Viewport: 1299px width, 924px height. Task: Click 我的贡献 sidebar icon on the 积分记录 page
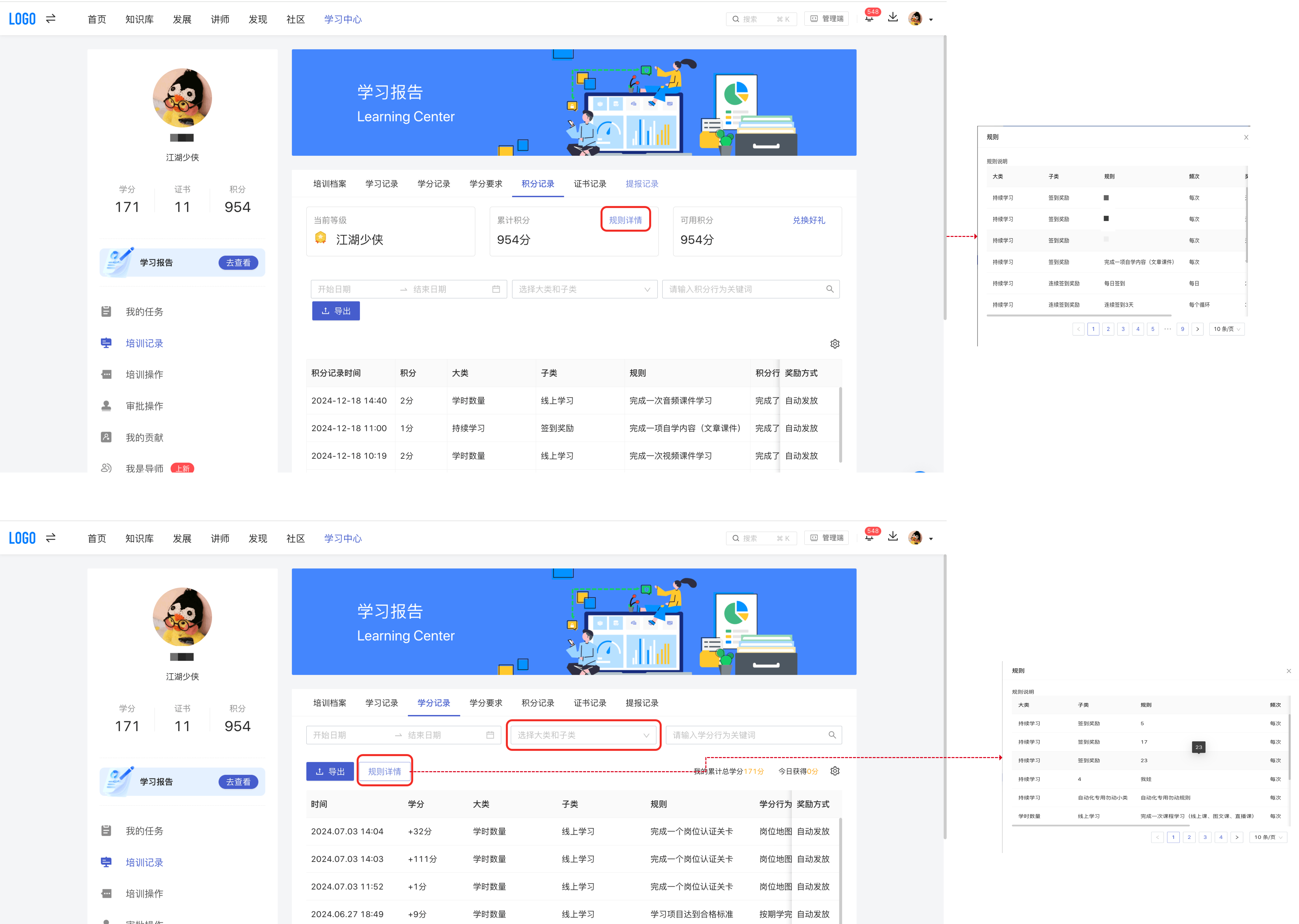(x=106, y=437)
